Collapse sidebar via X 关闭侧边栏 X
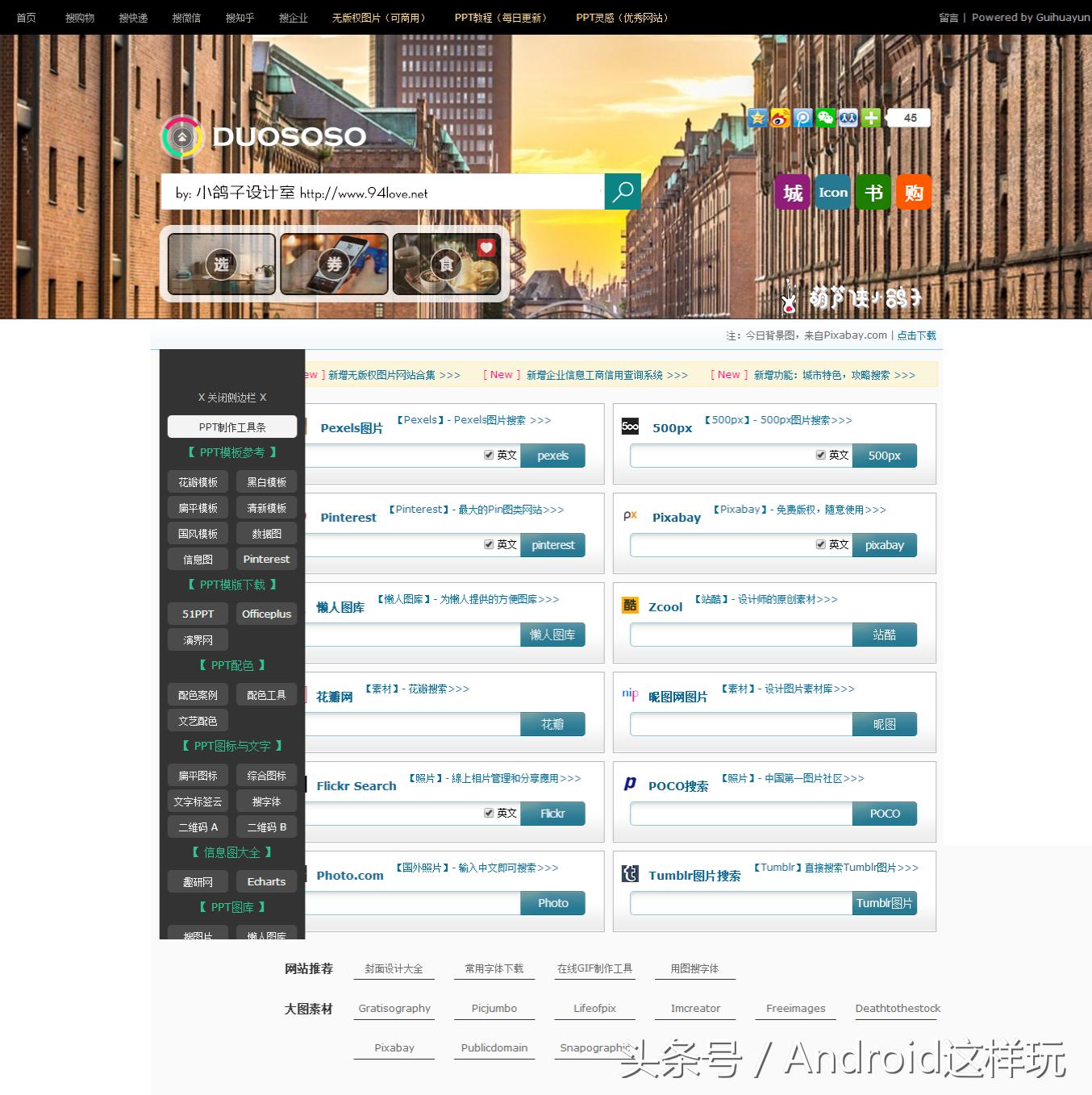The image size is (1092, 1095). [231, 398]
